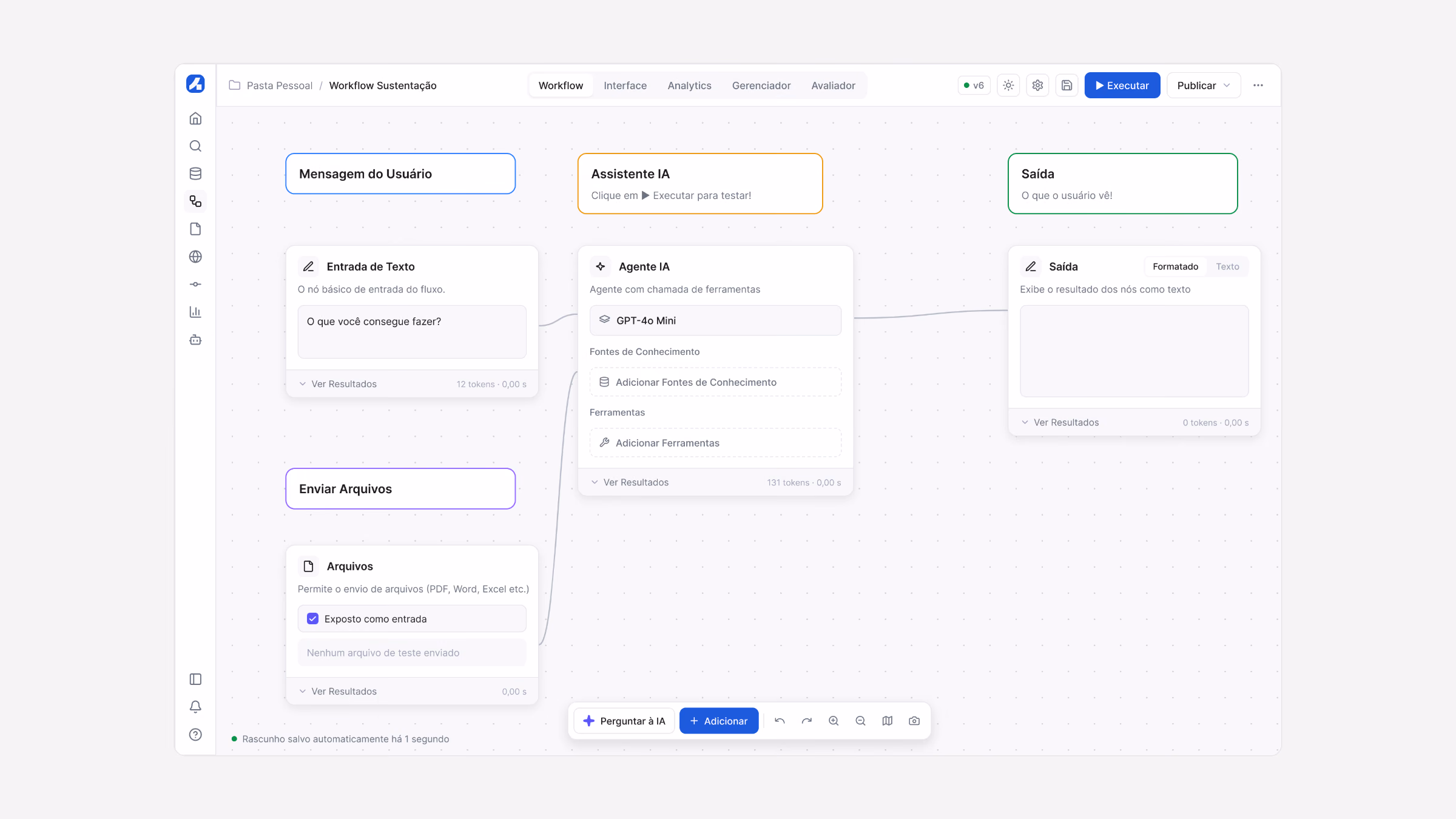Redo the canvas action
Image resolution: width=1456 pixels, height=819 pixels.
tap(806, 721)
